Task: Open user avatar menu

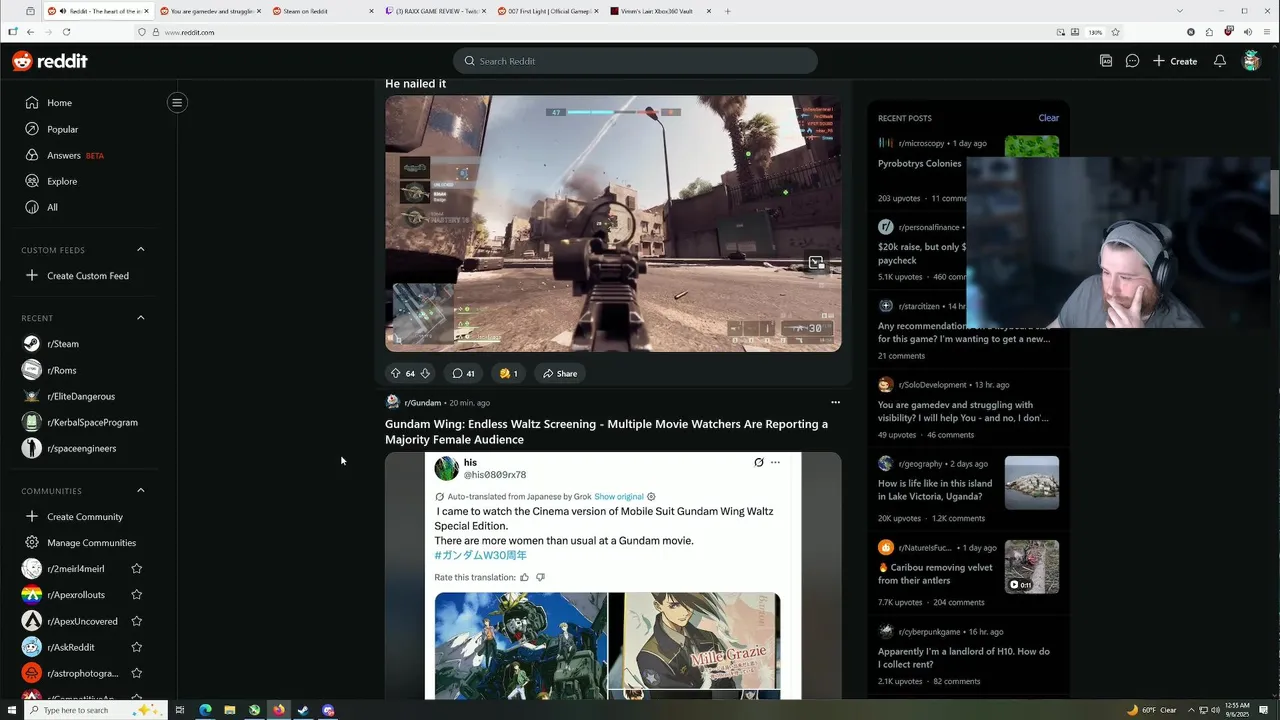Action: (1251, 61)
